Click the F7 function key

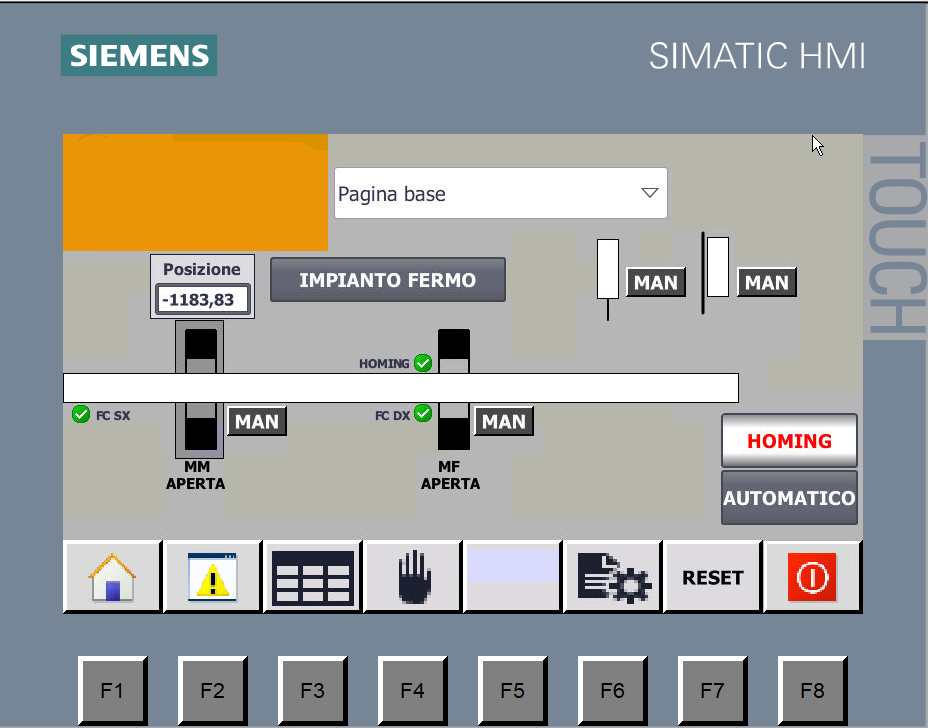pos(713,690)
